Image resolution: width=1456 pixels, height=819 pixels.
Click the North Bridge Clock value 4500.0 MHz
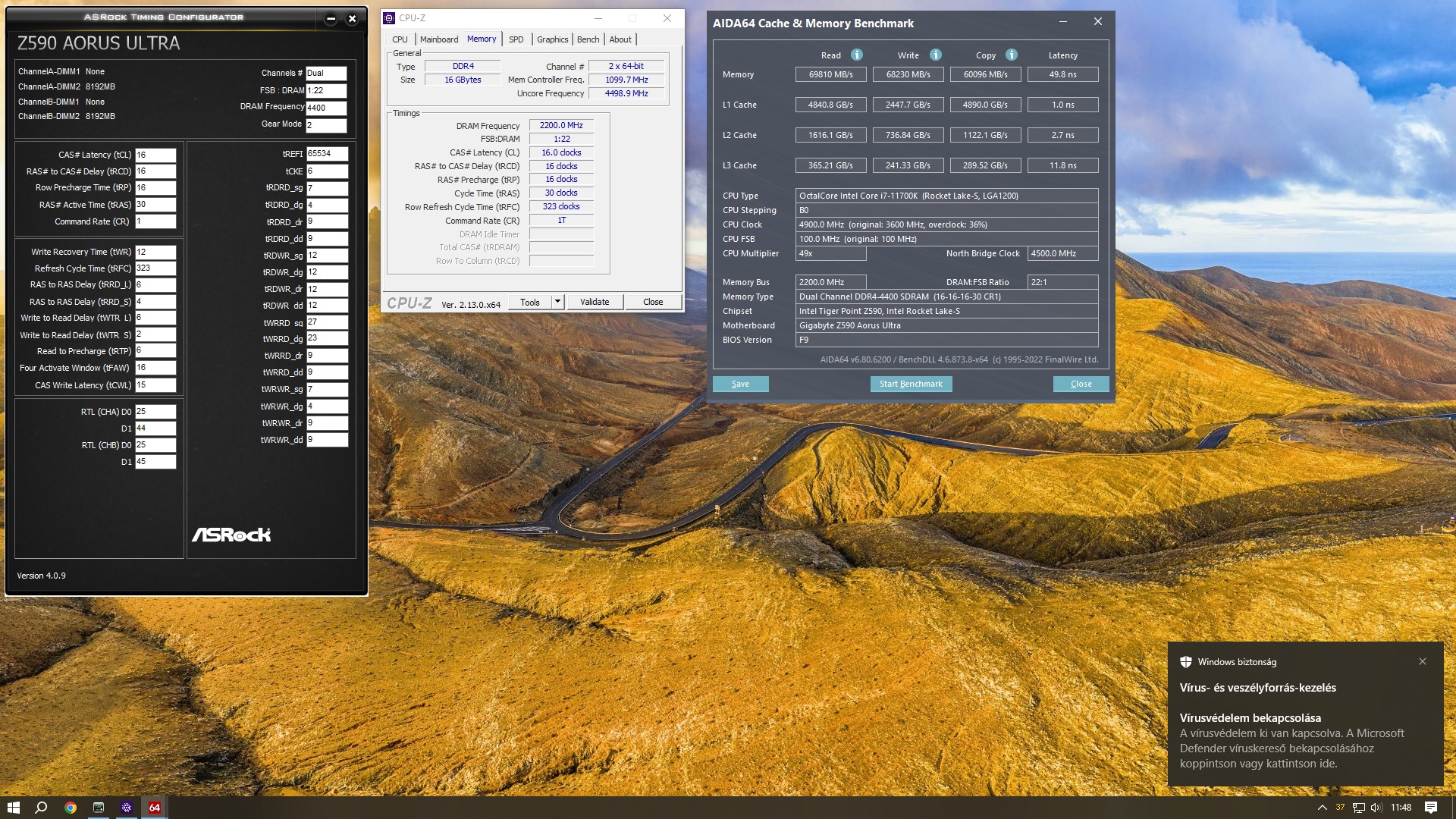[1062, 253]
